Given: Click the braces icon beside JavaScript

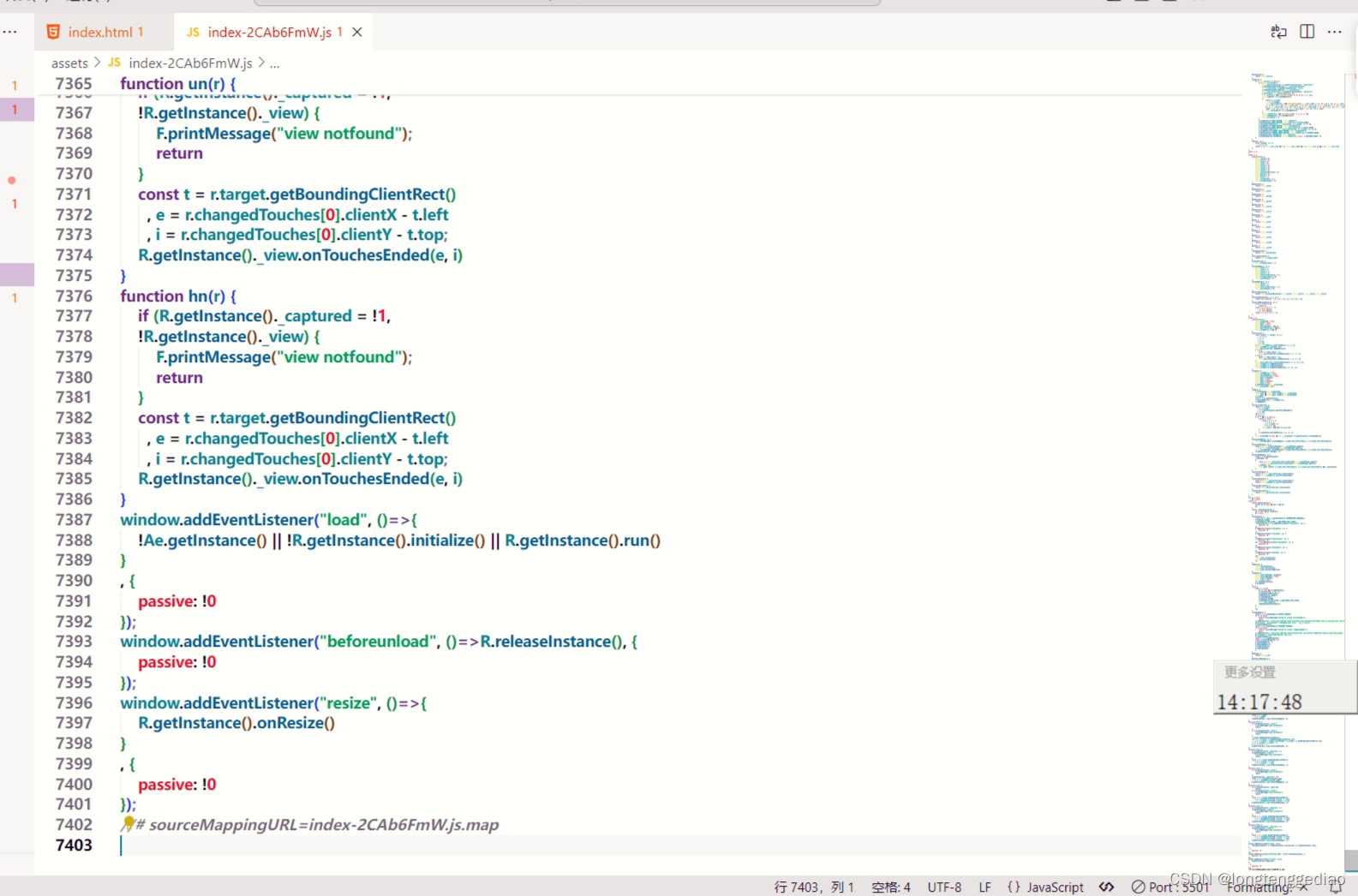Looking at the screenshot, I should tap(1014, 887).
